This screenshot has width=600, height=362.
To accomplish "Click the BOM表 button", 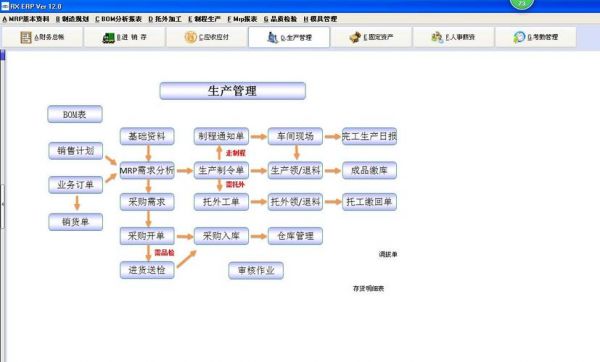I will (x=75, y=114).
